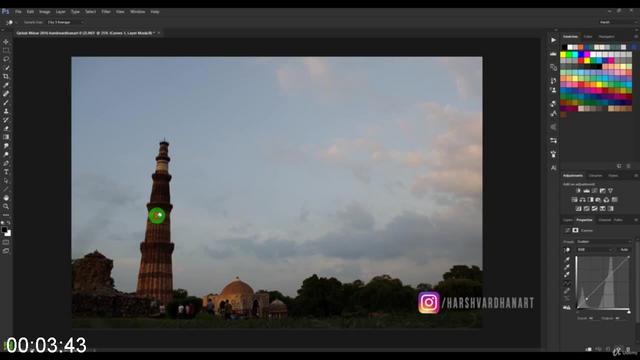Select the Pen tool

pyautogui.click(x=6, y=163)
